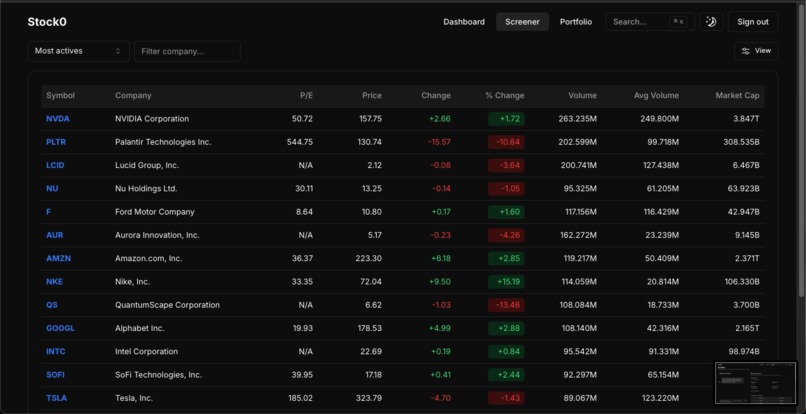Click Palantir Technologies Inc. company name

click(163, 142)
